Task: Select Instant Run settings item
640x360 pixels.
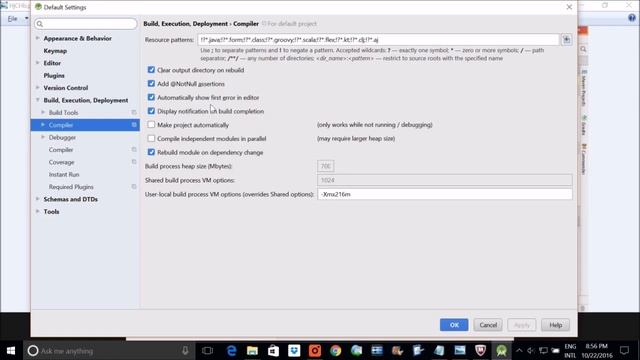Action: (x=64, y=174)
